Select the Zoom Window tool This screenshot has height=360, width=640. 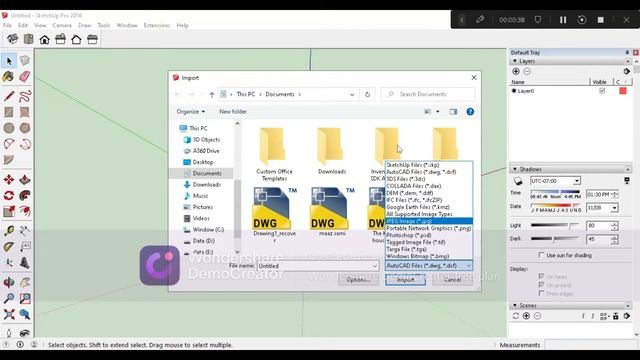click(24, 298)
